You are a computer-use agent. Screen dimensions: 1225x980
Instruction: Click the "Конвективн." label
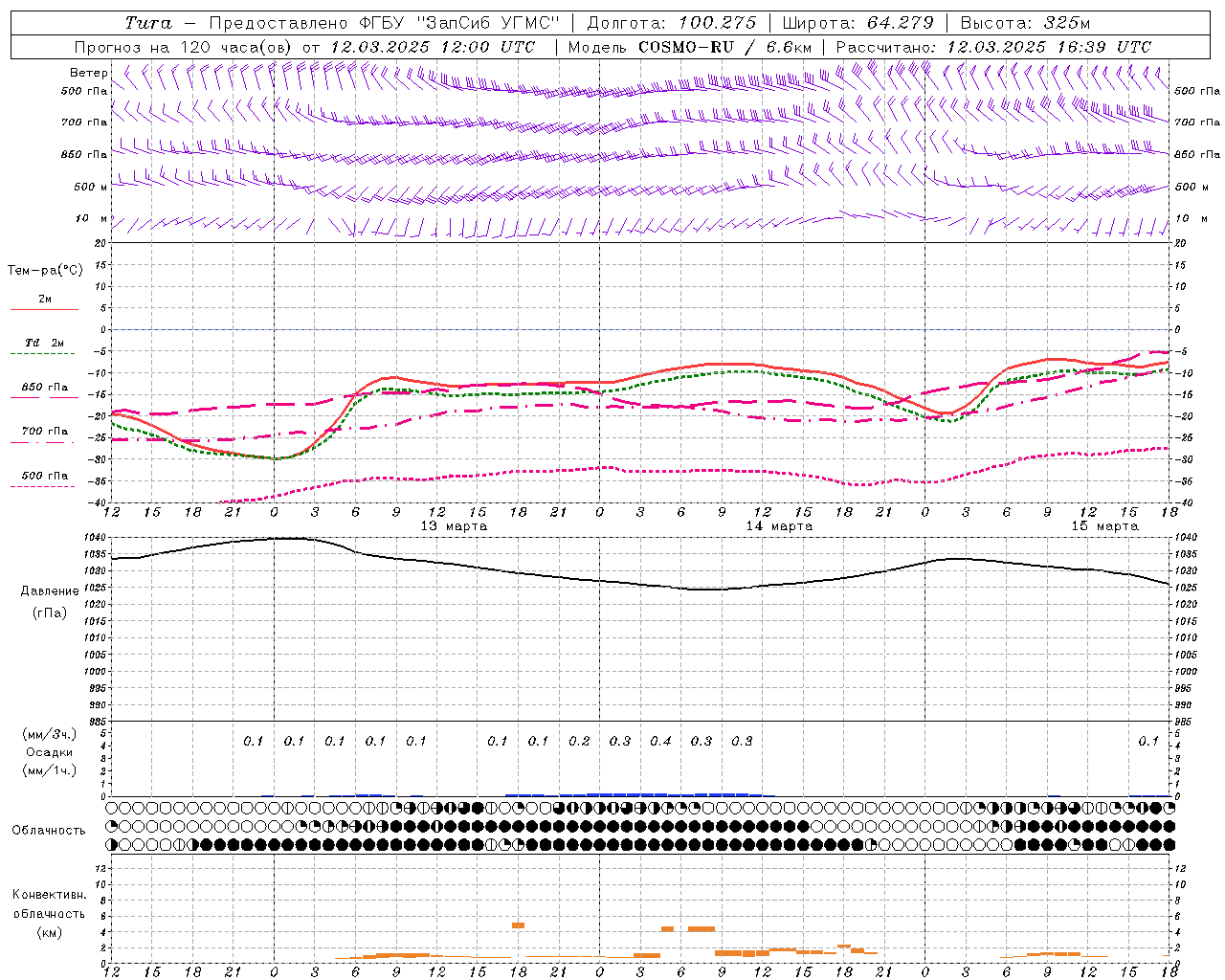click(x=49, y=895)
